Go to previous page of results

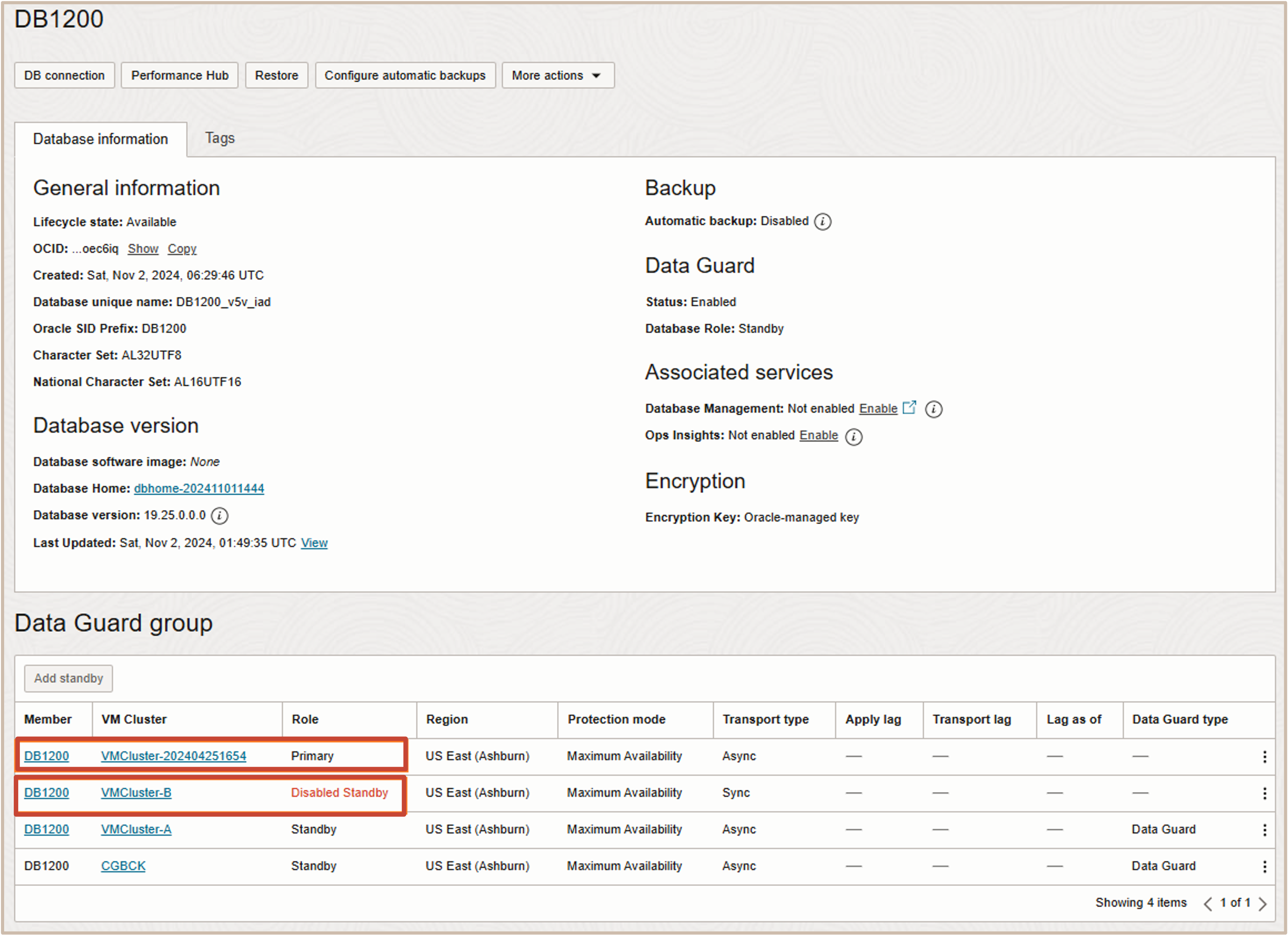click(x=1208, y=903)
